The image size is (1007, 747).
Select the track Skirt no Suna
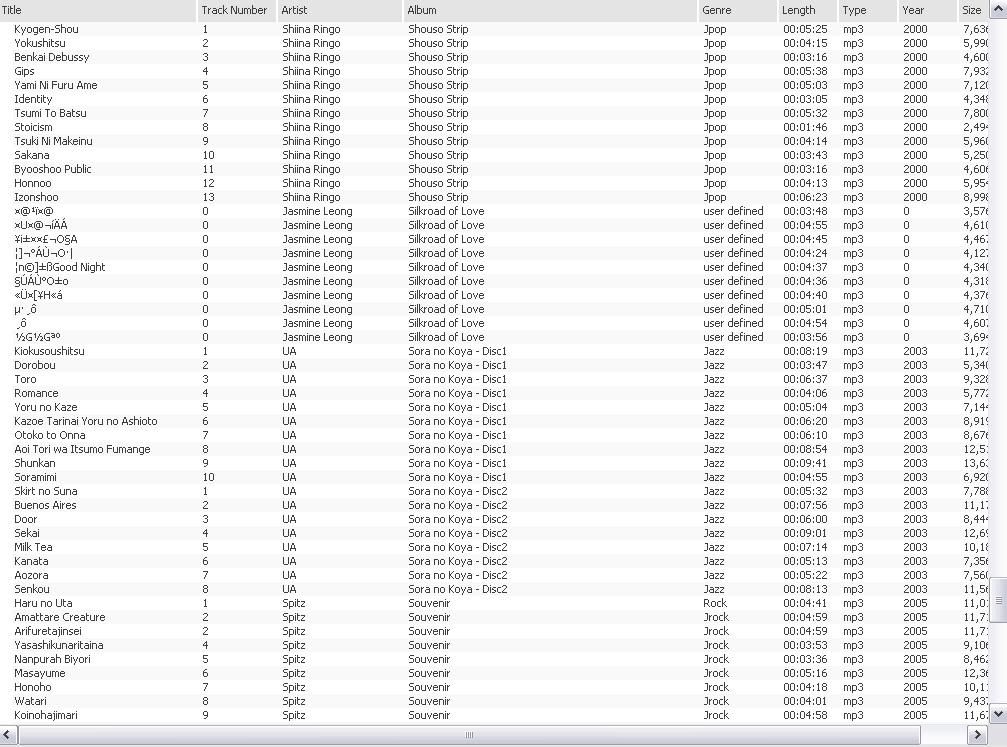pyautogui.click(x=46, y=491)
